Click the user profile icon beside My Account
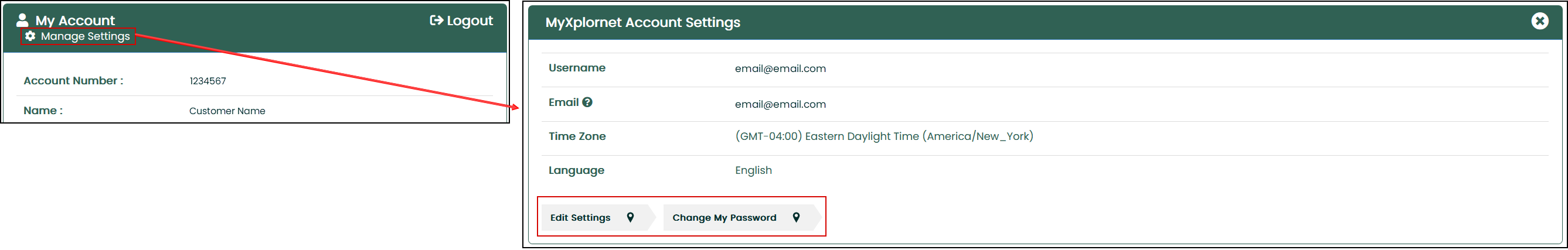Screen dimensions: 1568x250 pos(22,20)
